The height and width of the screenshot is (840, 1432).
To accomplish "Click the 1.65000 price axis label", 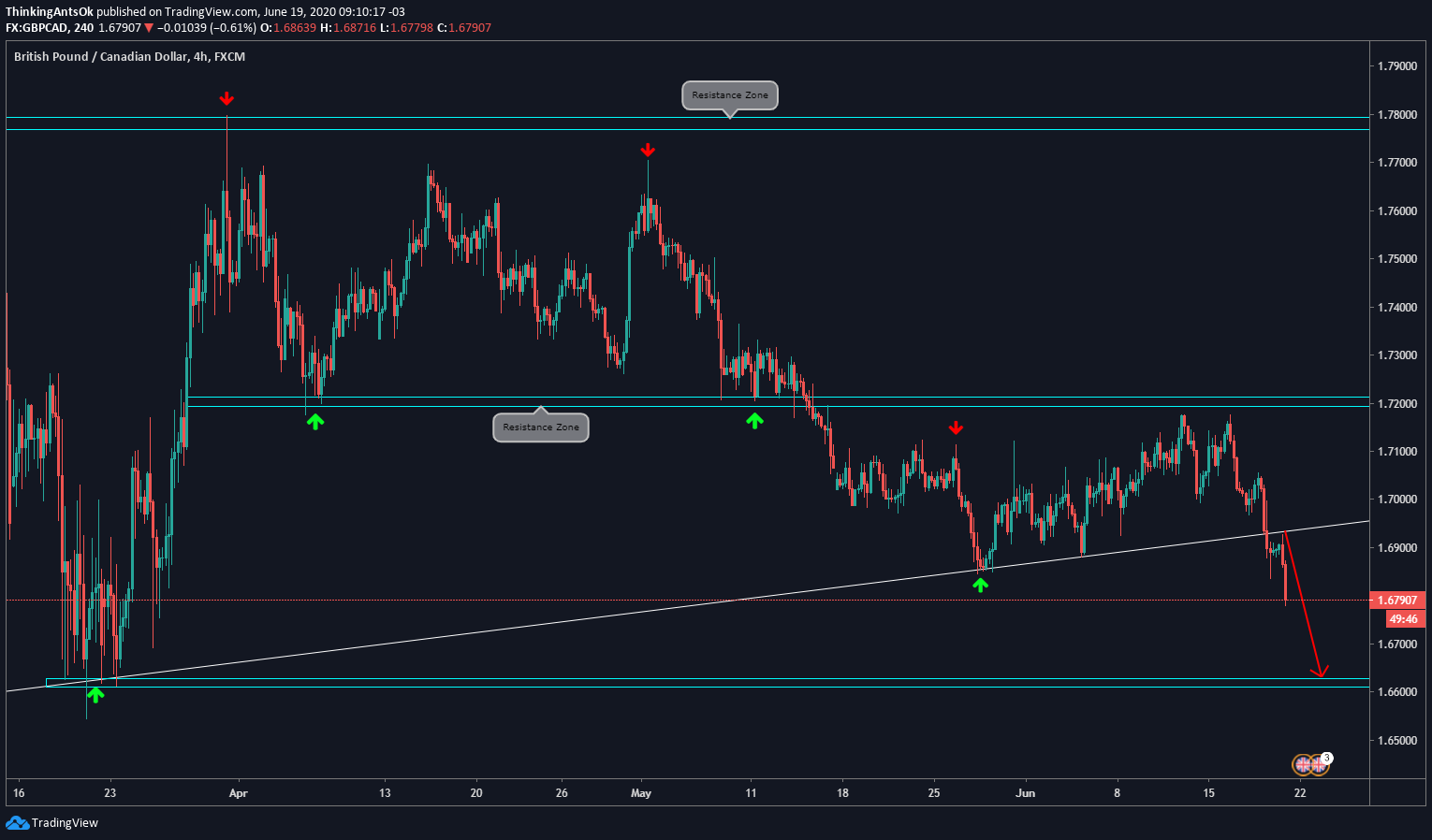I will [1396, 741].
